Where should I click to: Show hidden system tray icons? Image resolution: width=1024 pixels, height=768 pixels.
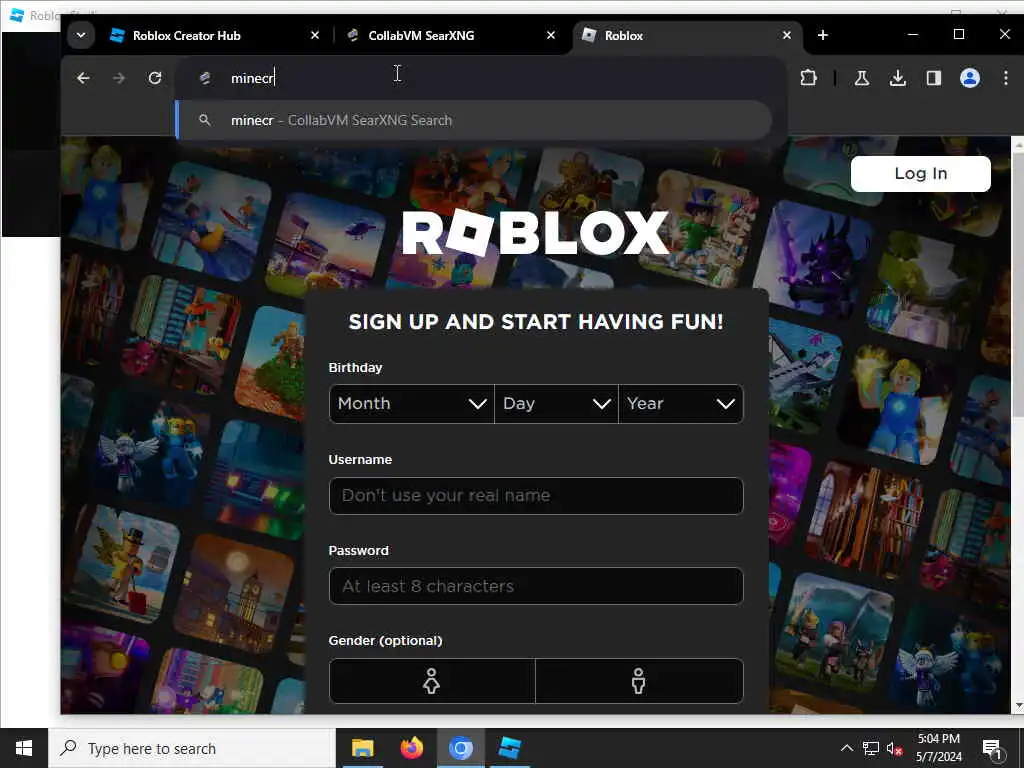pos(846,748)
